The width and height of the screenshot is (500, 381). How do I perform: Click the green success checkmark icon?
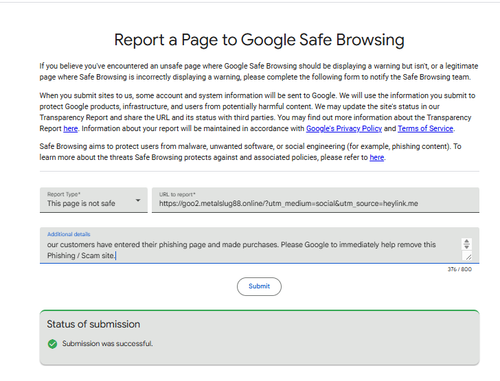click(52, 344)
